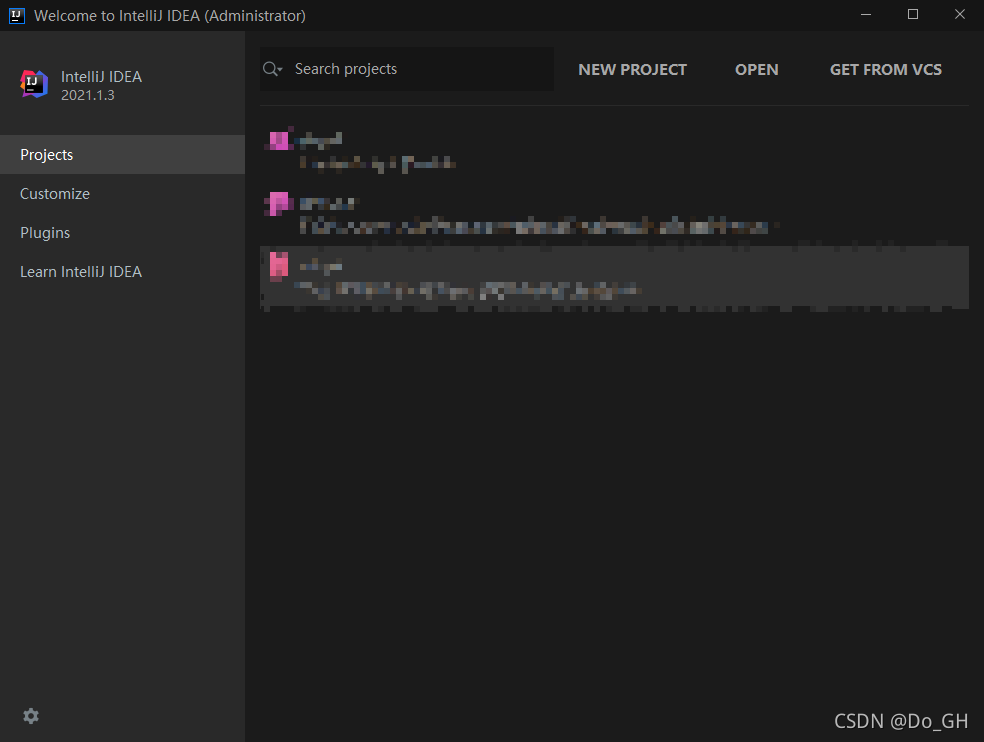Open the settings gear options menu

[x=31, y=716]
